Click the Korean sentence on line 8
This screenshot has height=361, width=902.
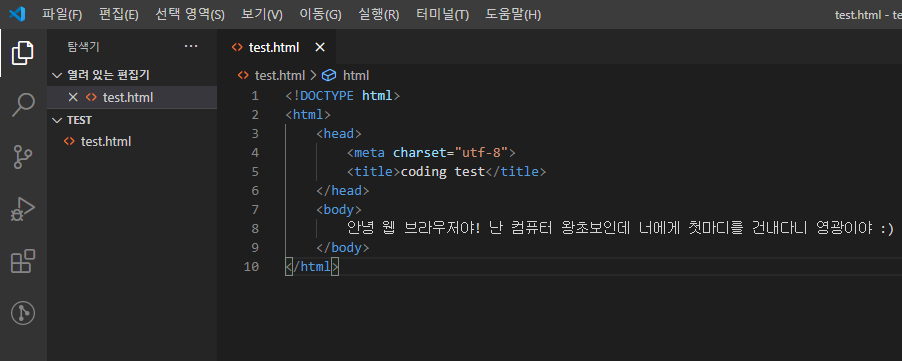click(621, 228)
